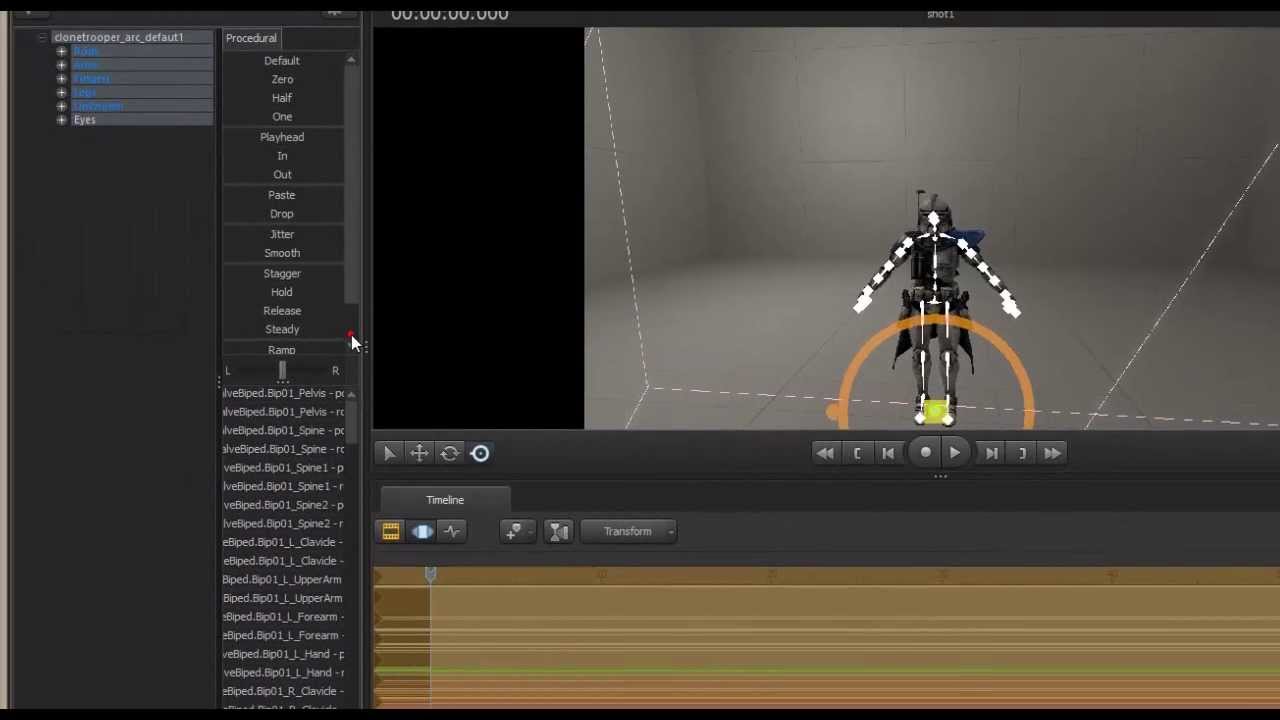The image size is (1280, 720).
Task: Apply the Smooth preset
Action: tap(282, 253)
